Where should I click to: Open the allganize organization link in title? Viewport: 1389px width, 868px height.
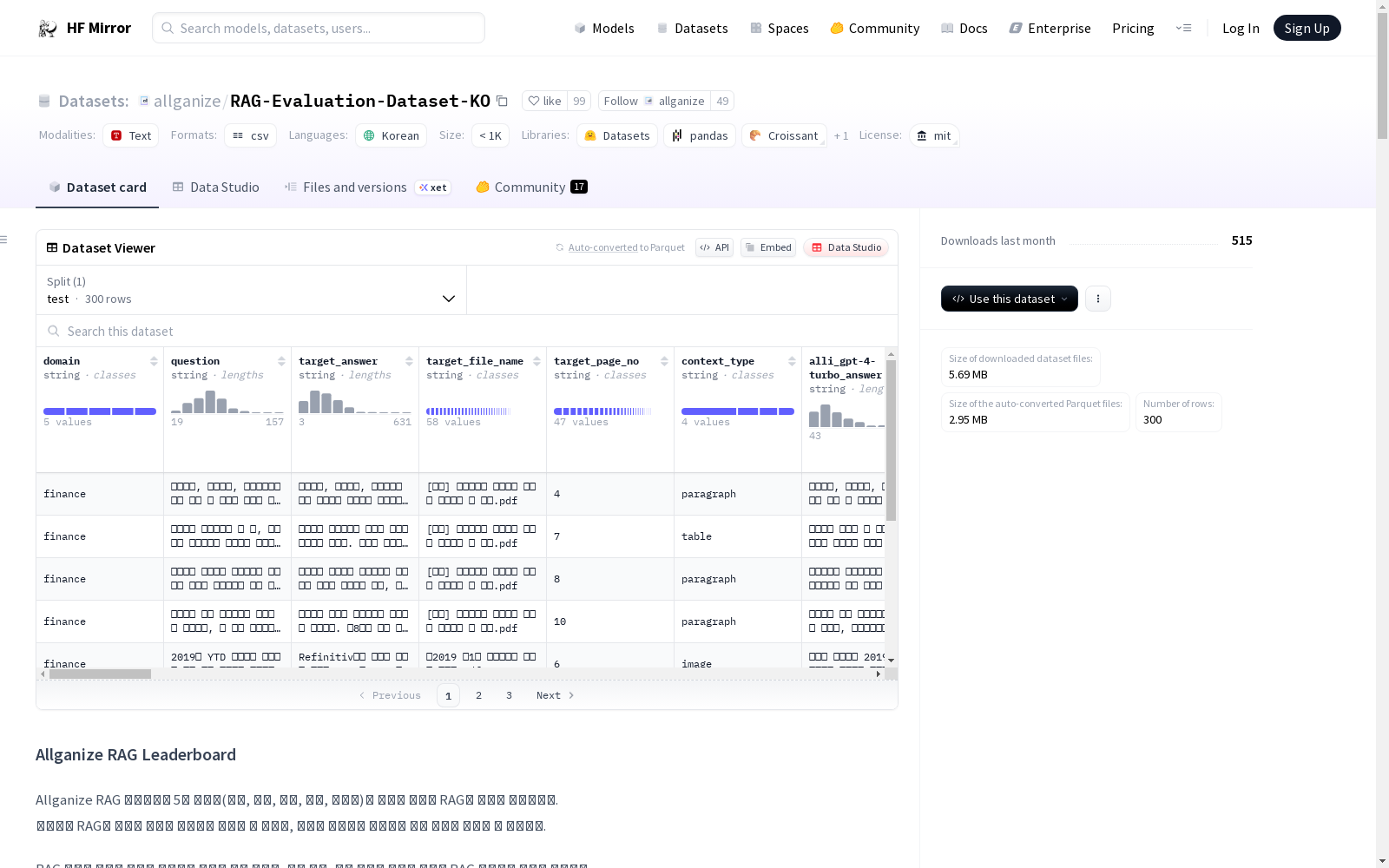coord(187,101)
